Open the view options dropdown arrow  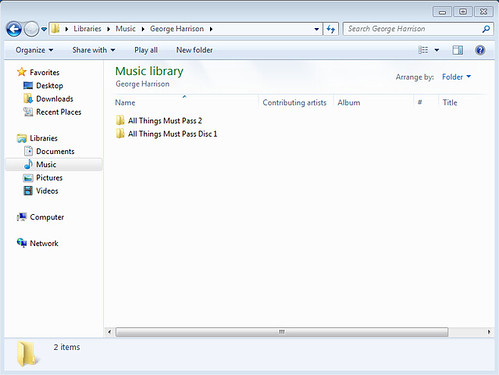[x=437, y=50]
